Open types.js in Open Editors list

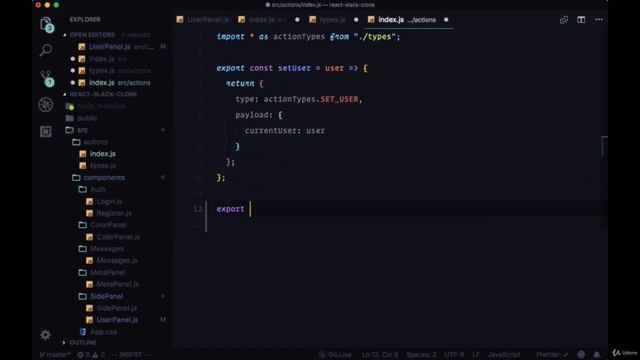point(115,71)
